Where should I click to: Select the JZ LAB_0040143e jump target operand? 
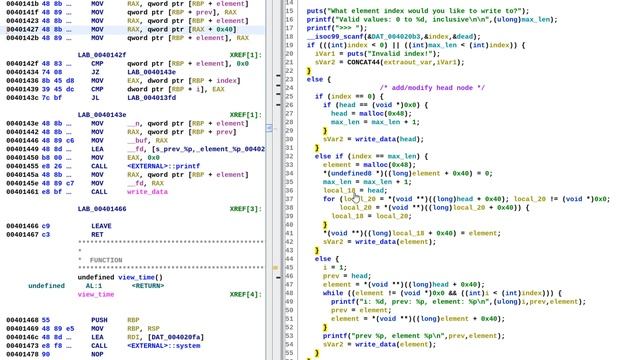click(x=151, y=72)
